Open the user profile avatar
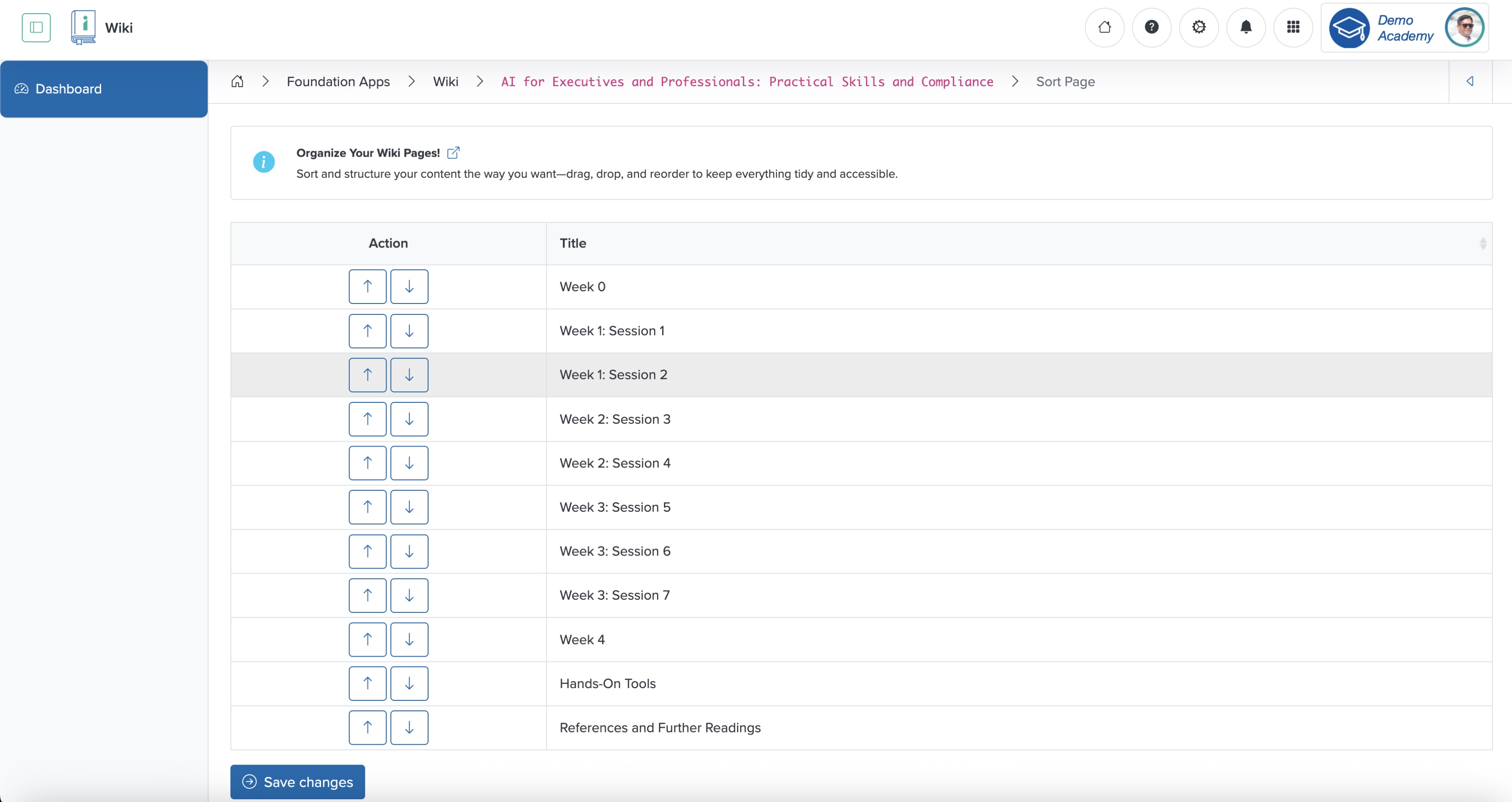Screen dimensions: 1512x802 click(x=1464, y=27)
